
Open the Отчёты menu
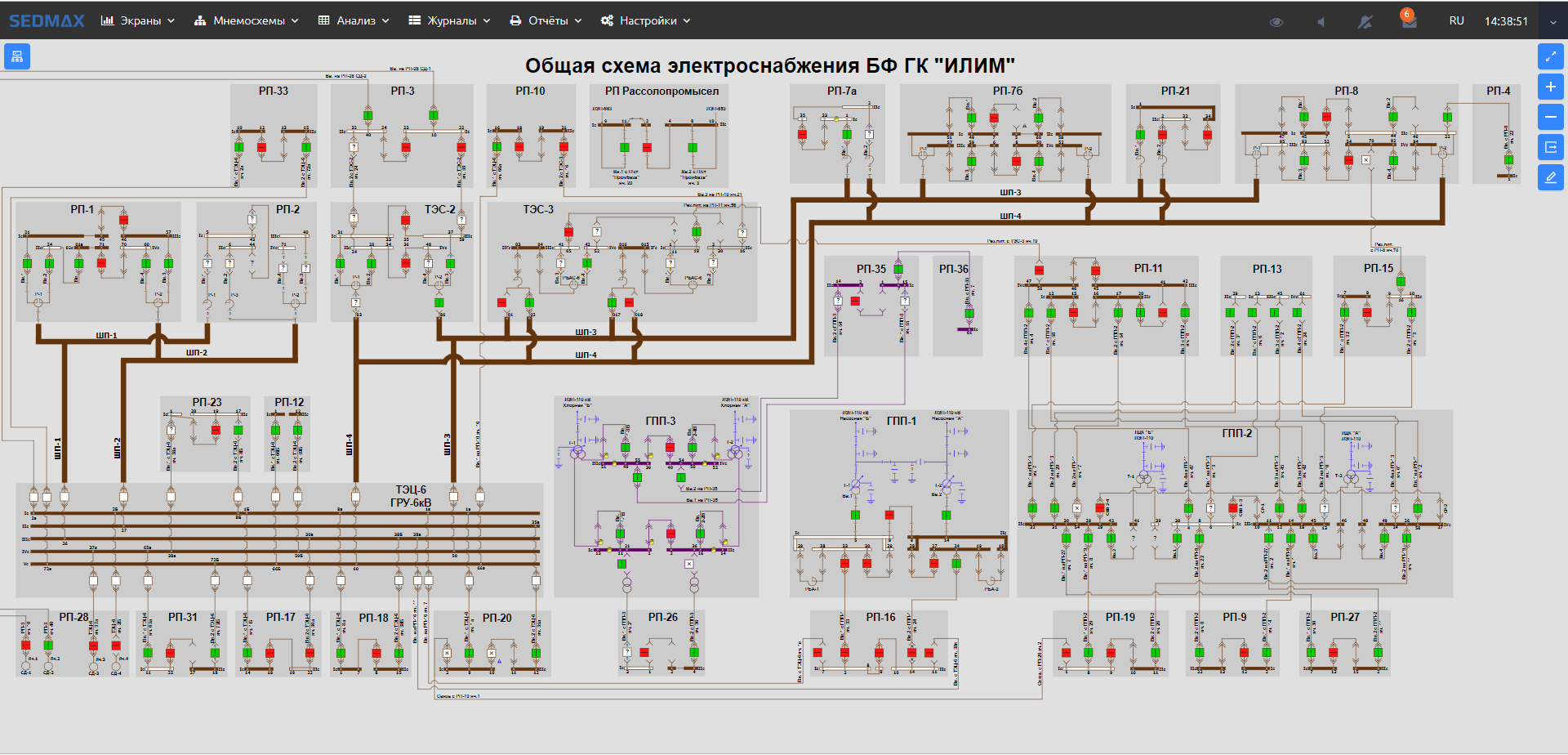point(546,20)
